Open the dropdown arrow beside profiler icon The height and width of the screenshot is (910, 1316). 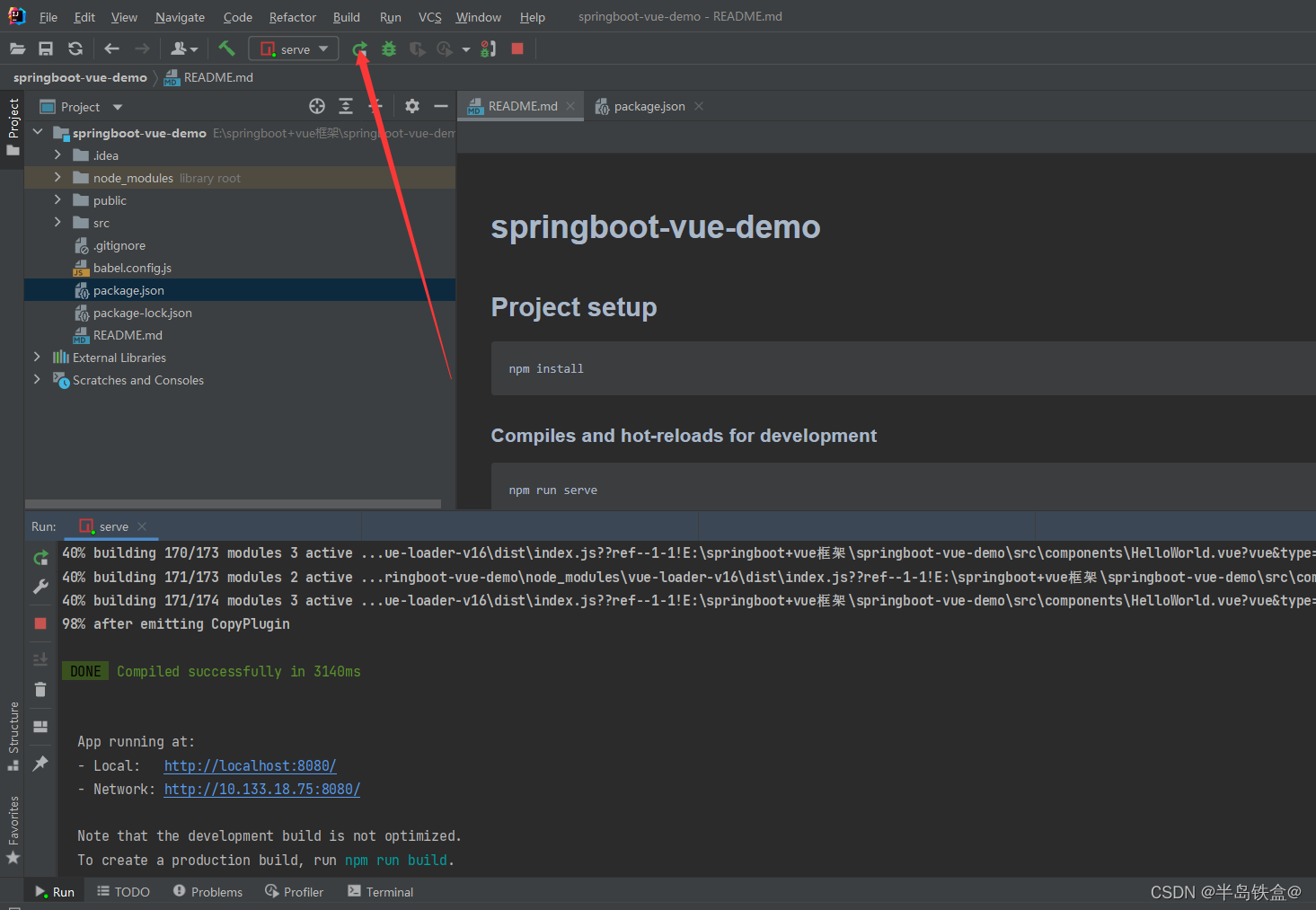click(x=466, y=49)
